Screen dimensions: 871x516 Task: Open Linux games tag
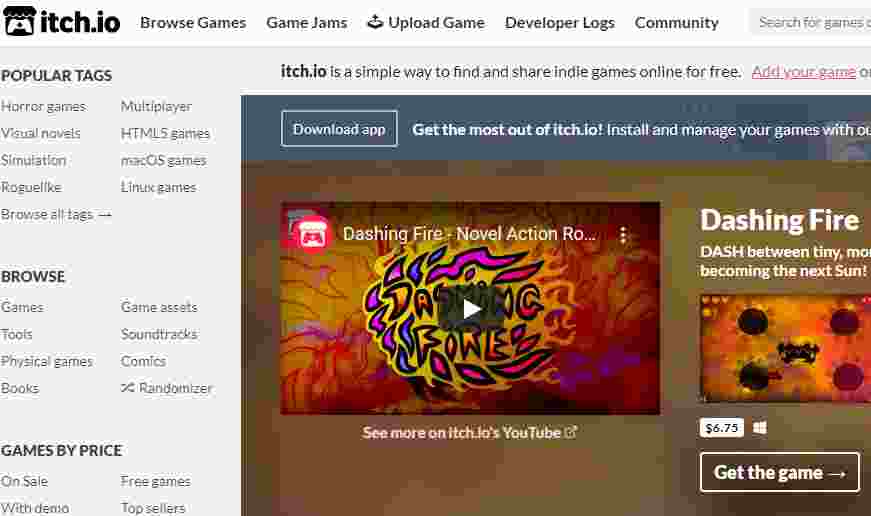coord(158,187)
